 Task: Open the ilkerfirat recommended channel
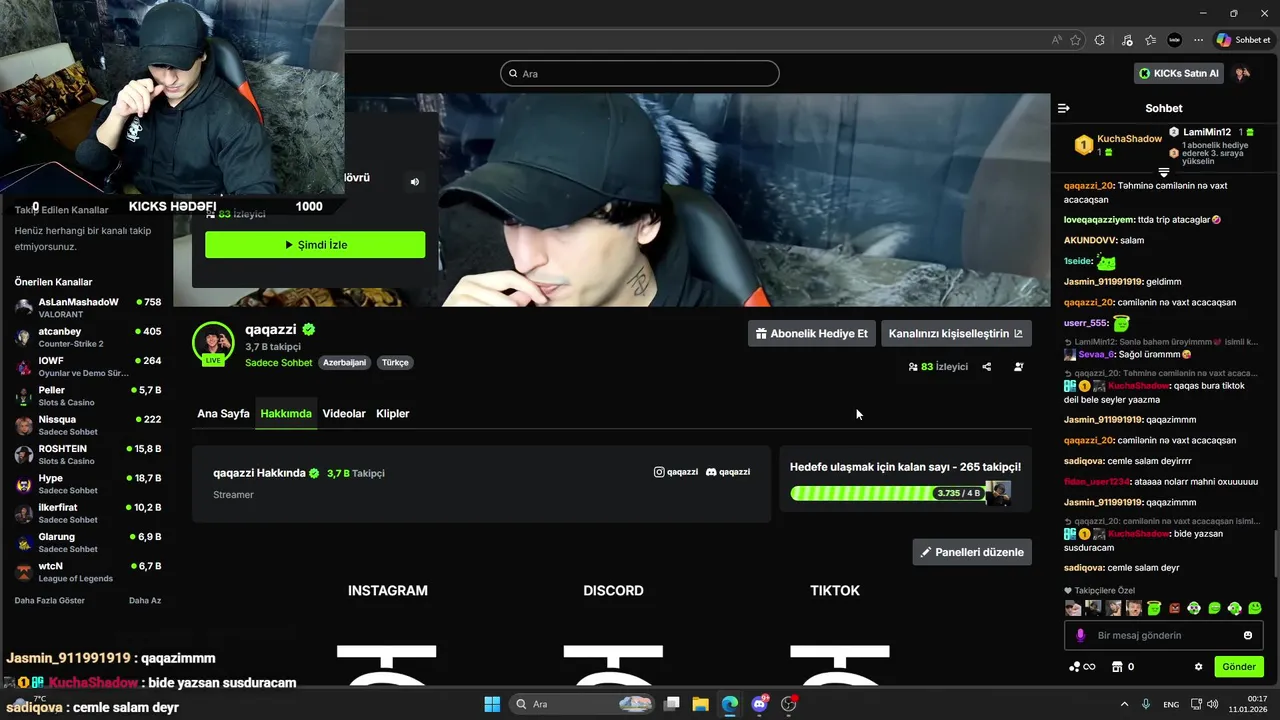pyautogui.click(x=88, y=513)
